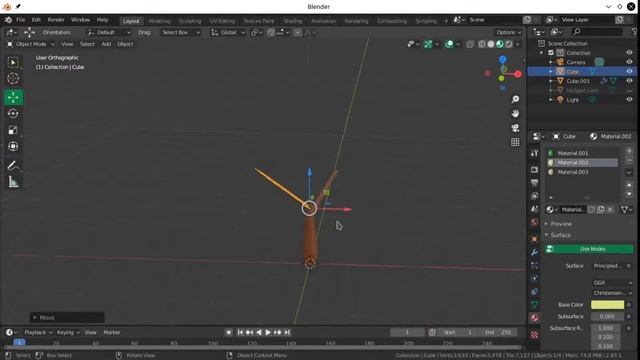The height and width of the screenshot is (360, 640).
Task: Switch to Modeling workspace tab
Action: (x=159, y=21)
